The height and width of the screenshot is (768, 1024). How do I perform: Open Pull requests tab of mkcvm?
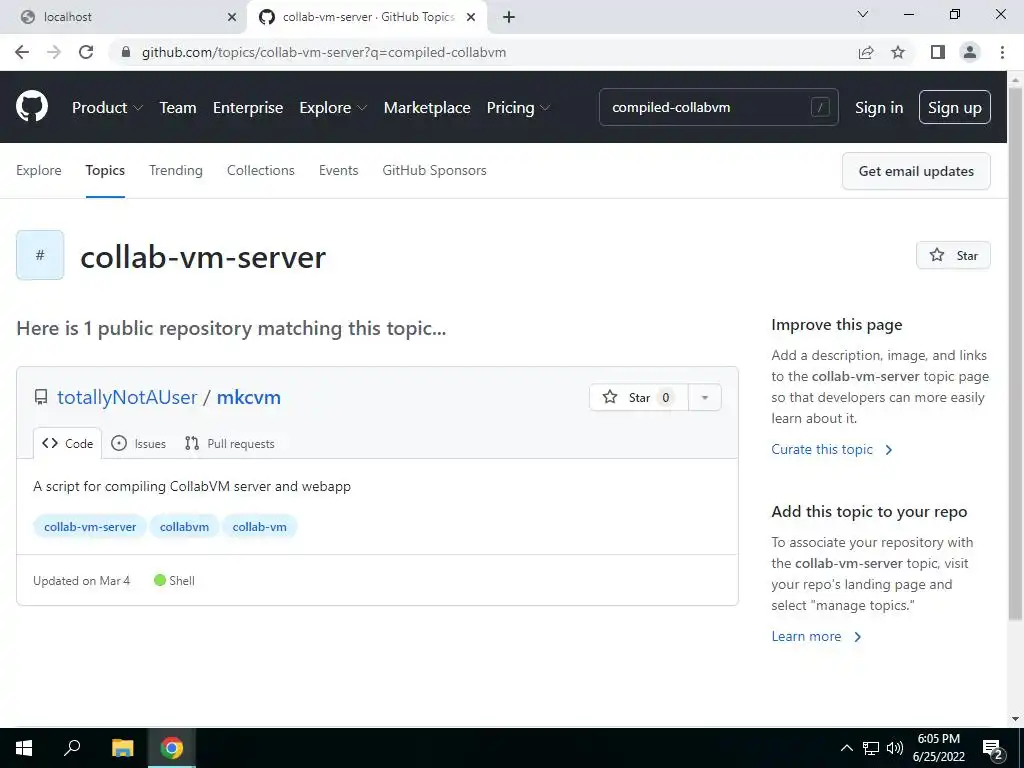point(230,443)
